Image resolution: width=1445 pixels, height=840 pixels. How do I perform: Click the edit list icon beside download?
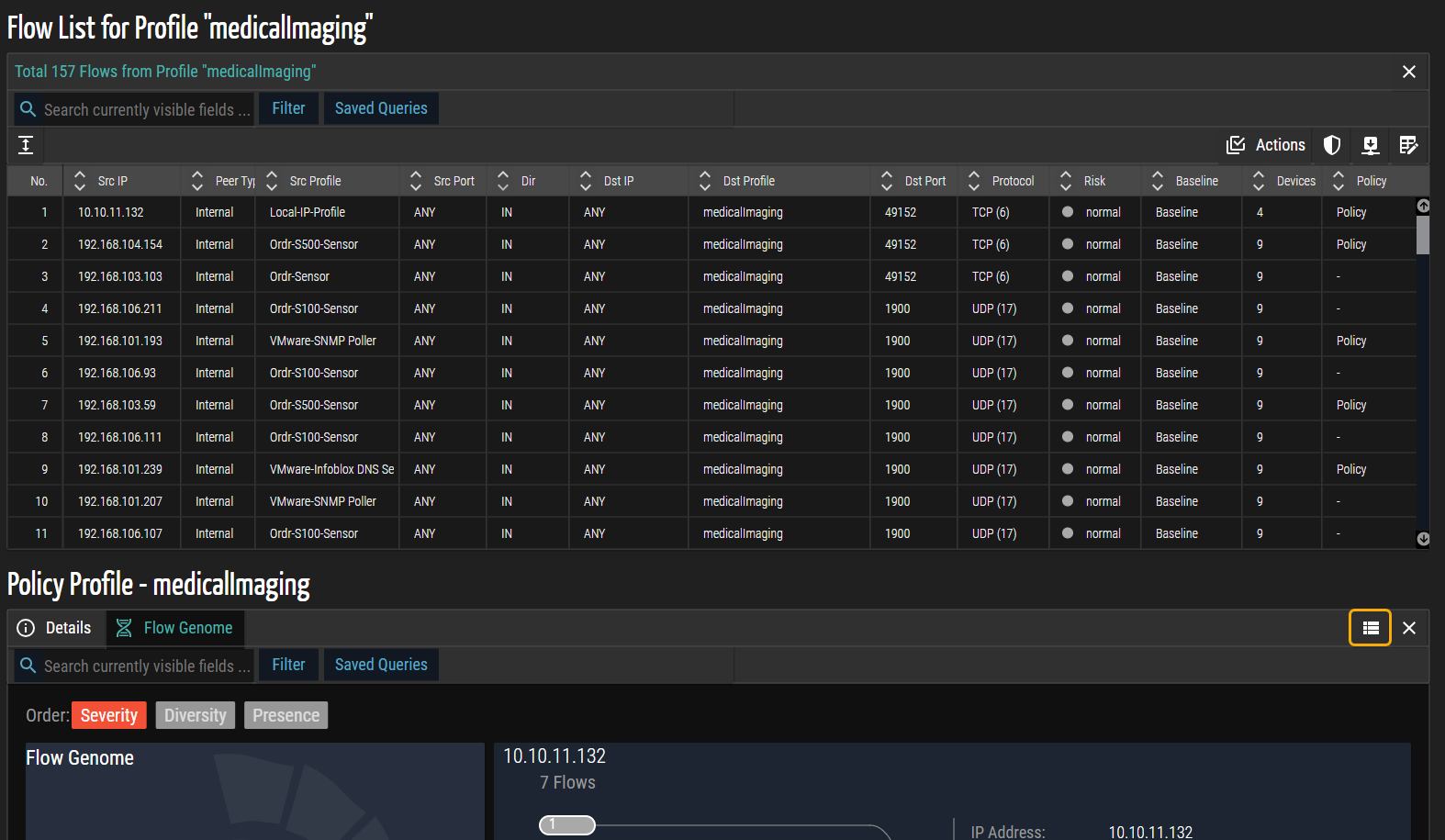pos(1408,145)
